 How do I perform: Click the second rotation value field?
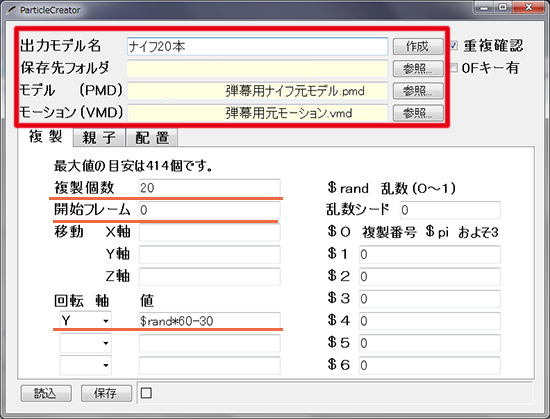pos(210,343)
